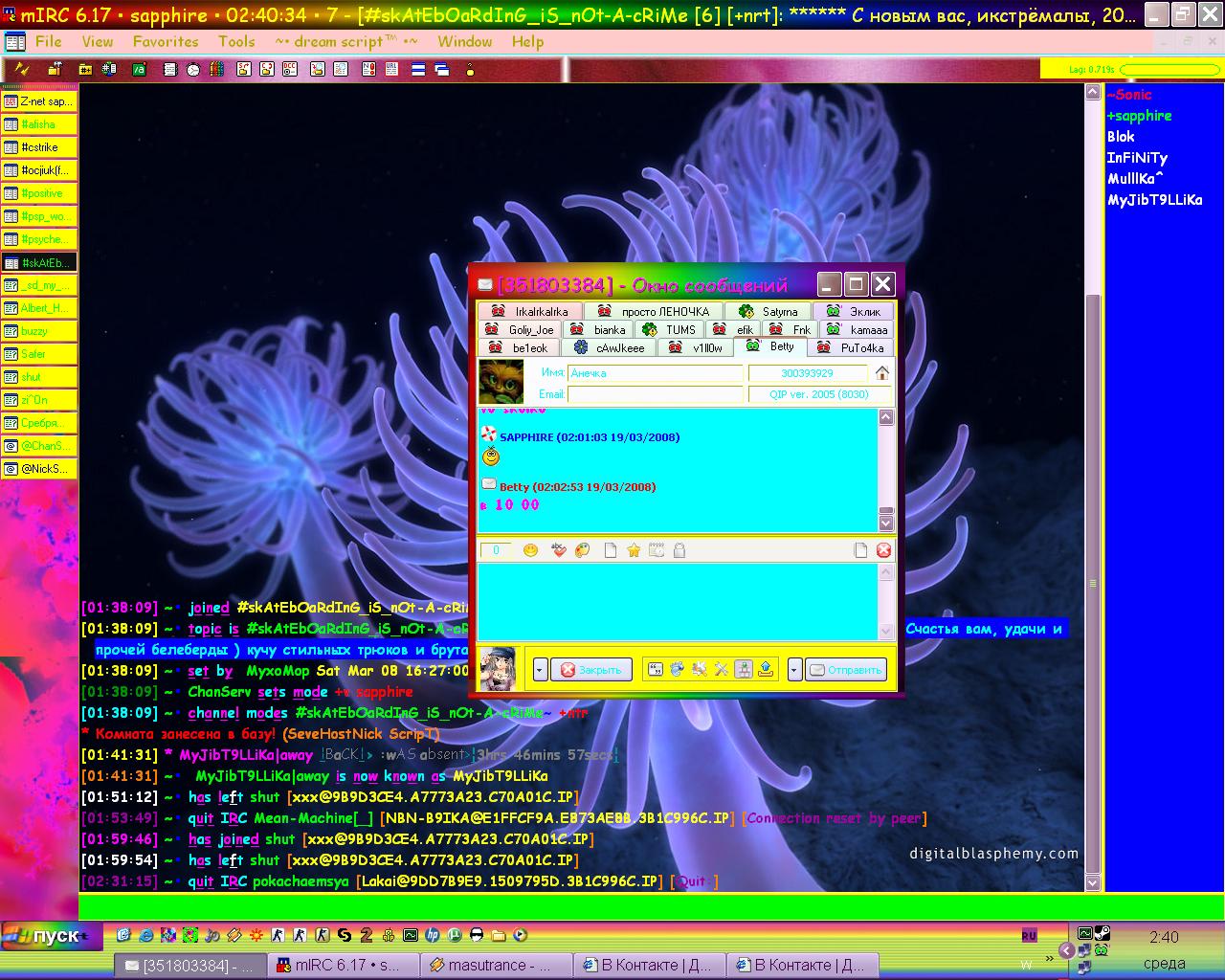The height and width of the screenshot is (980, 1225).
Task: Click the send file upload arrow icon
Action: [766, 670]
